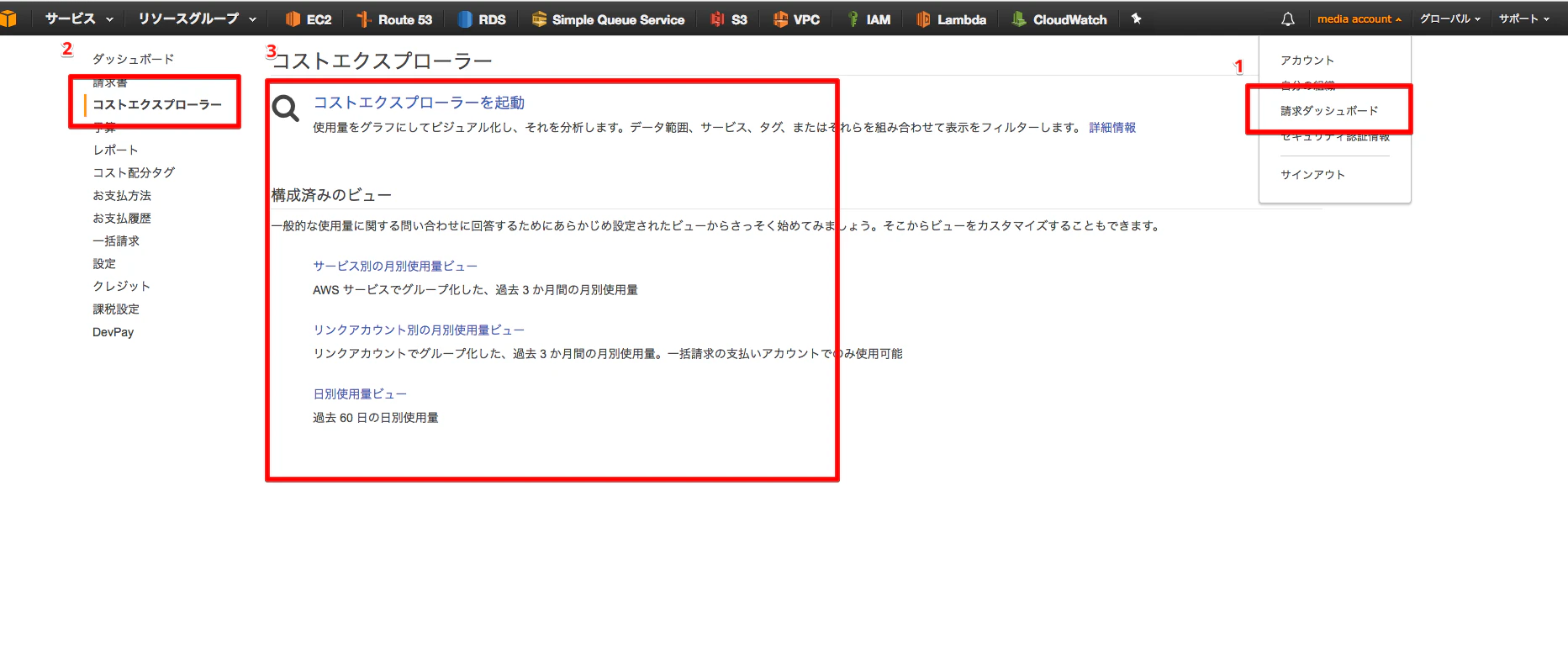Open the CloudWatch shortcut icon
The height and width of the screenshot is (660, 1568).
coord(1019,19)
